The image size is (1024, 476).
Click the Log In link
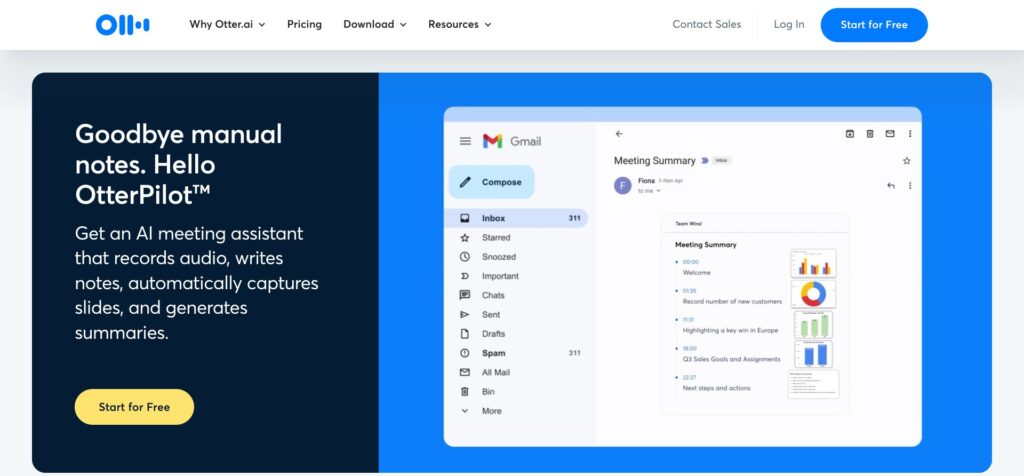[788, 25]
